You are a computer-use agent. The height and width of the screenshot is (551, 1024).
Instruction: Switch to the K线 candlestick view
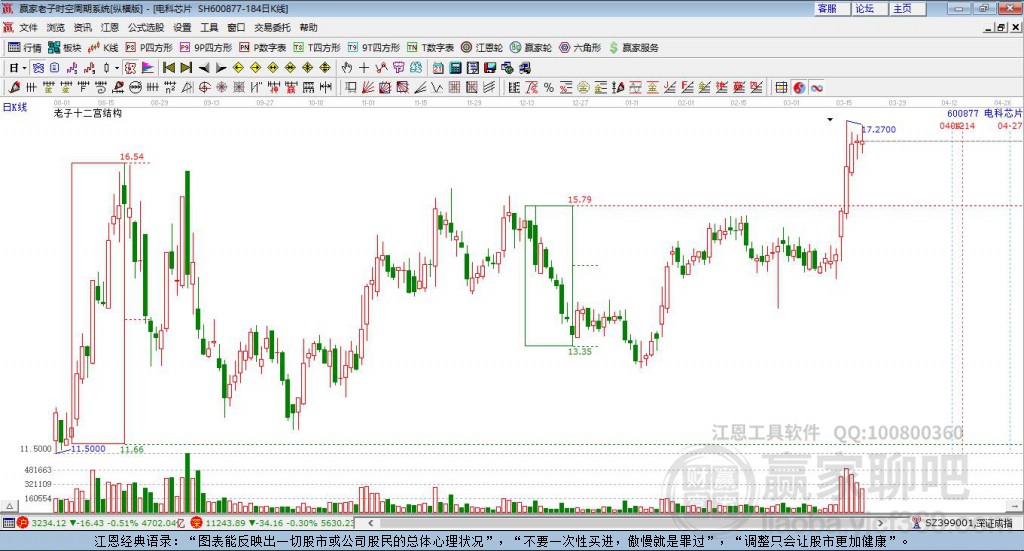click(x=103, y=48)
